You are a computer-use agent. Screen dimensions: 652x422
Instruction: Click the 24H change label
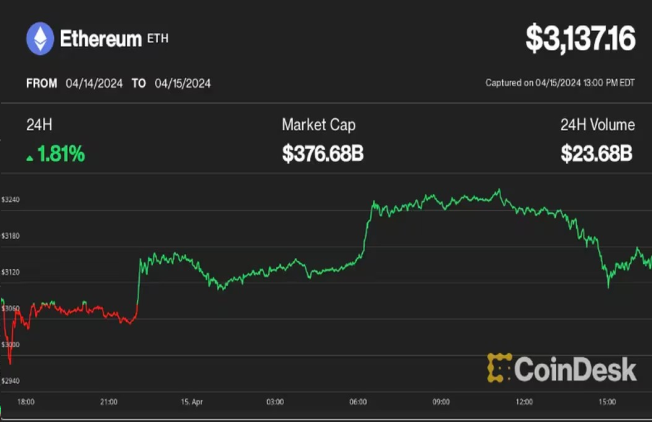click(39, 125)
